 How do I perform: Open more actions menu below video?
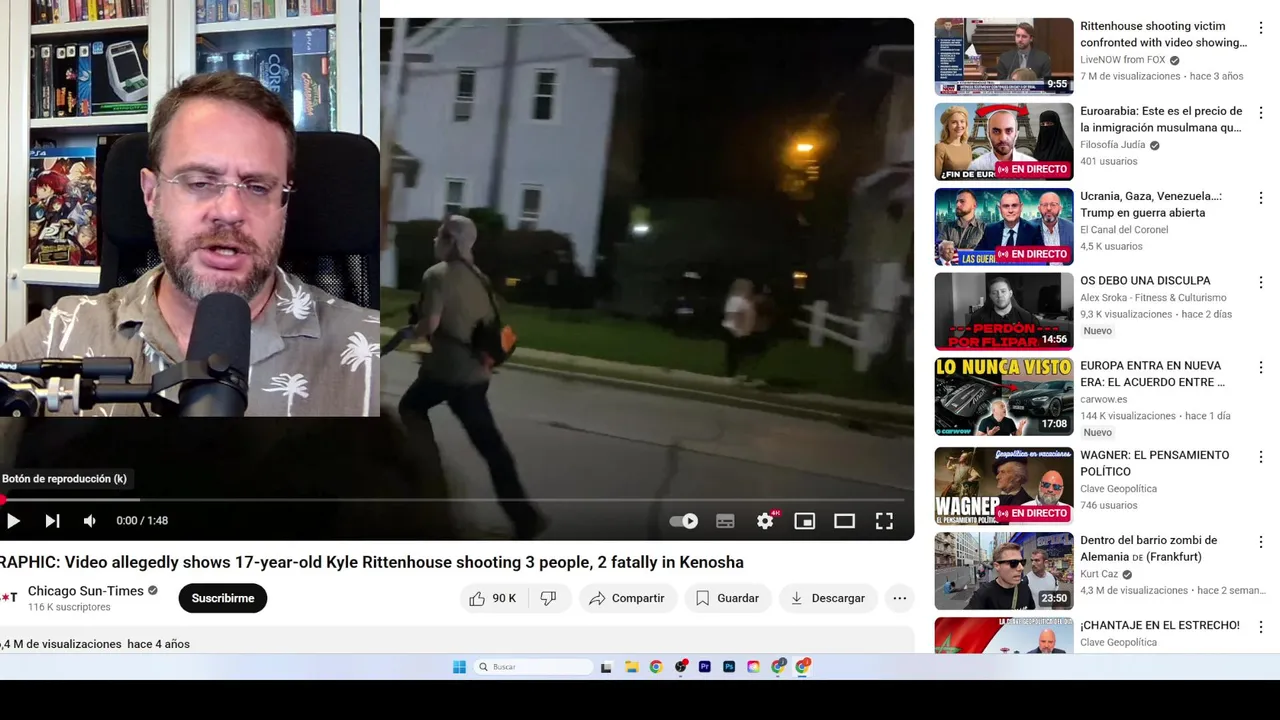tap(900, 598)
